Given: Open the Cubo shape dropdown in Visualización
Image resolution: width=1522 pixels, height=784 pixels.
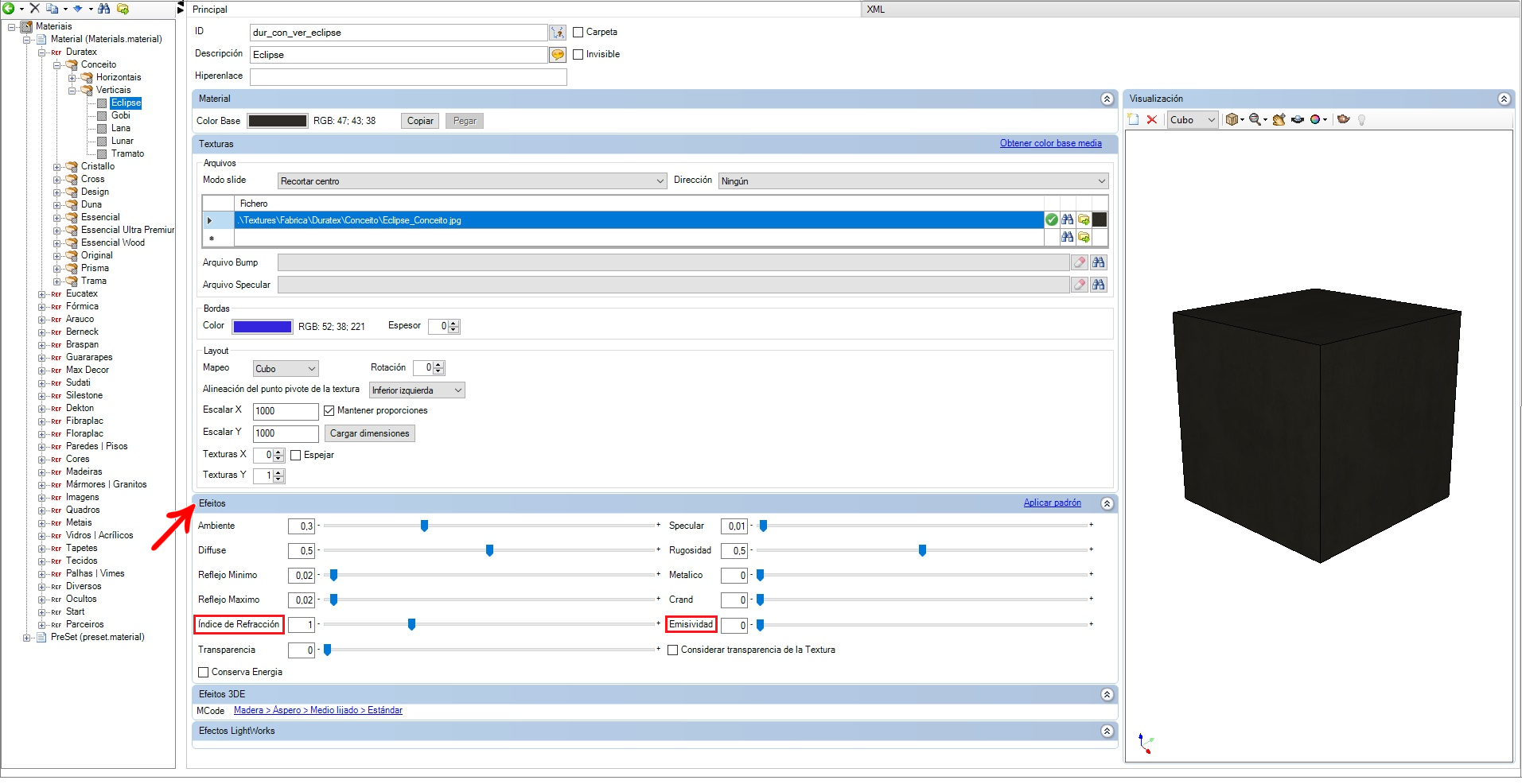Looking at the screenshot, I should coord(1193,120).
